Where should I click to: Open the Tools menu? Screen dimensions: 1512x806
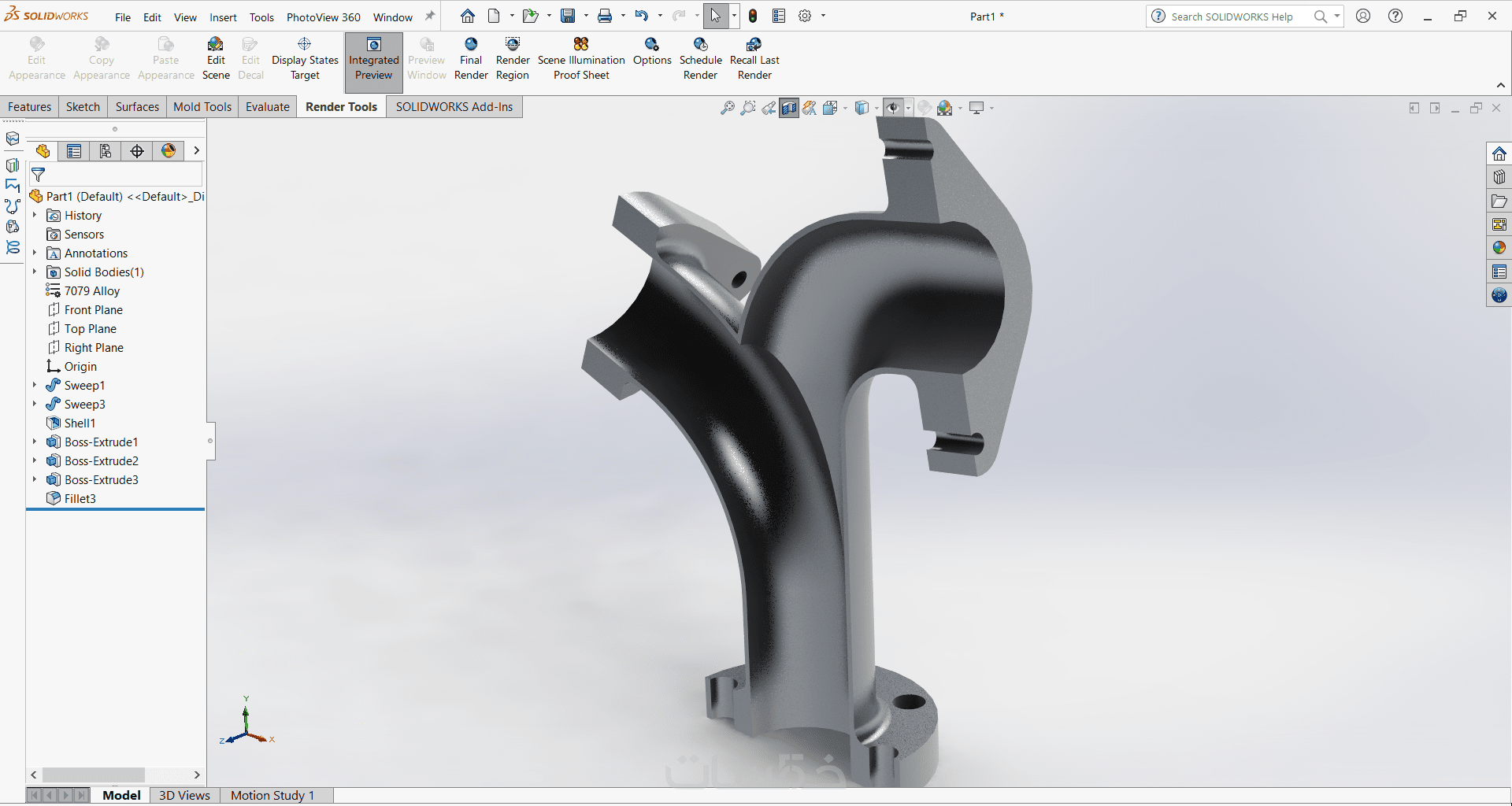[x=261, y=17]
